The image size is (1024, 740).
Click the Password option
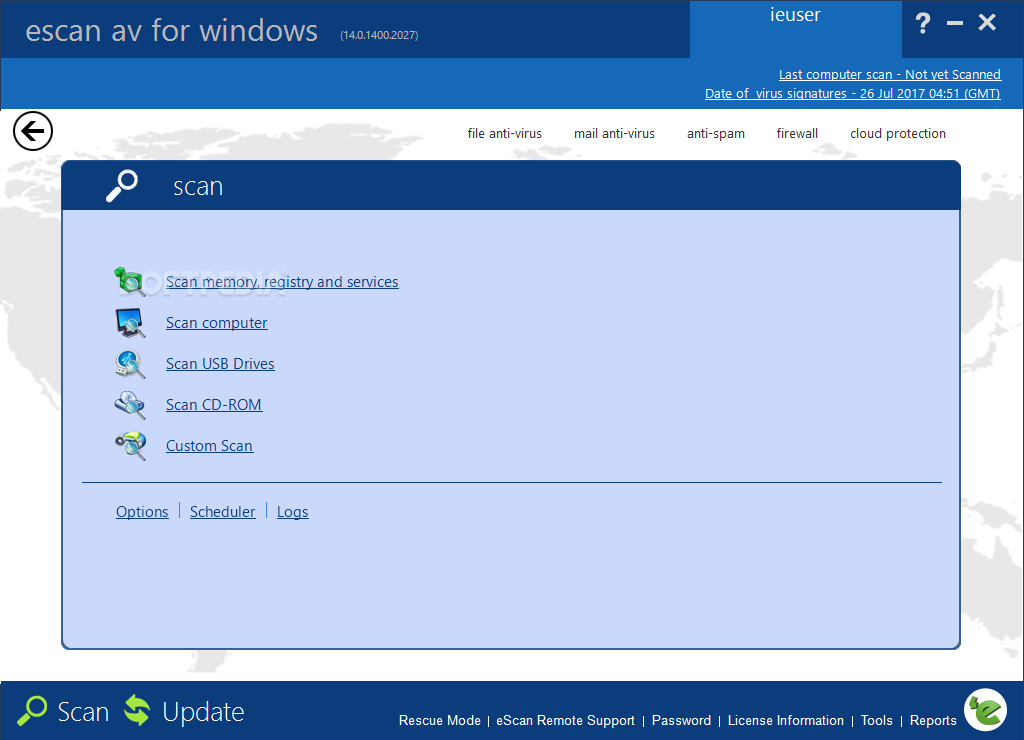pos(681,720)
